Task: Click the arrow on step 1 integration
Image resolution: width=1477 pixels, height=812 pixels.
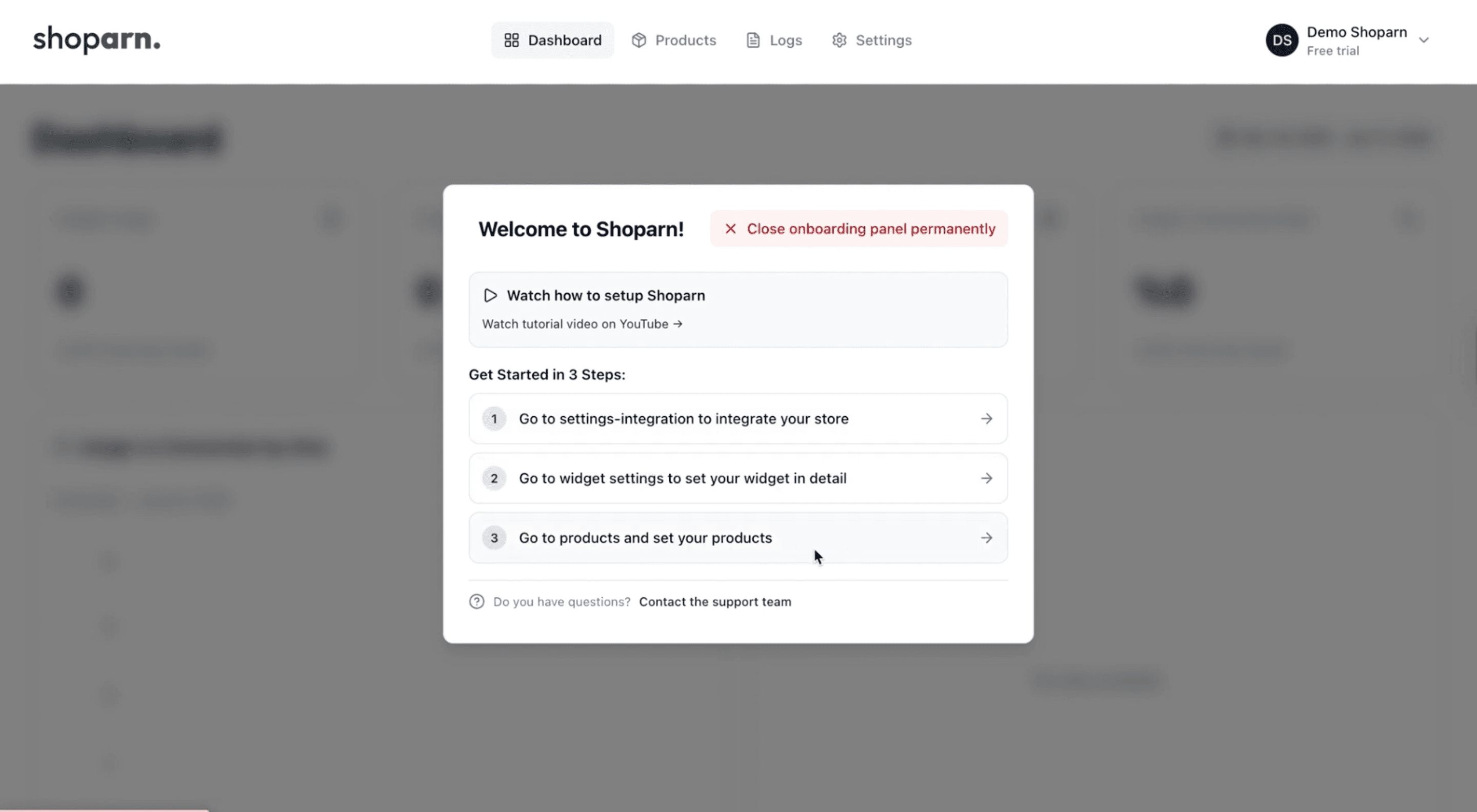Action: click(987, 419)
